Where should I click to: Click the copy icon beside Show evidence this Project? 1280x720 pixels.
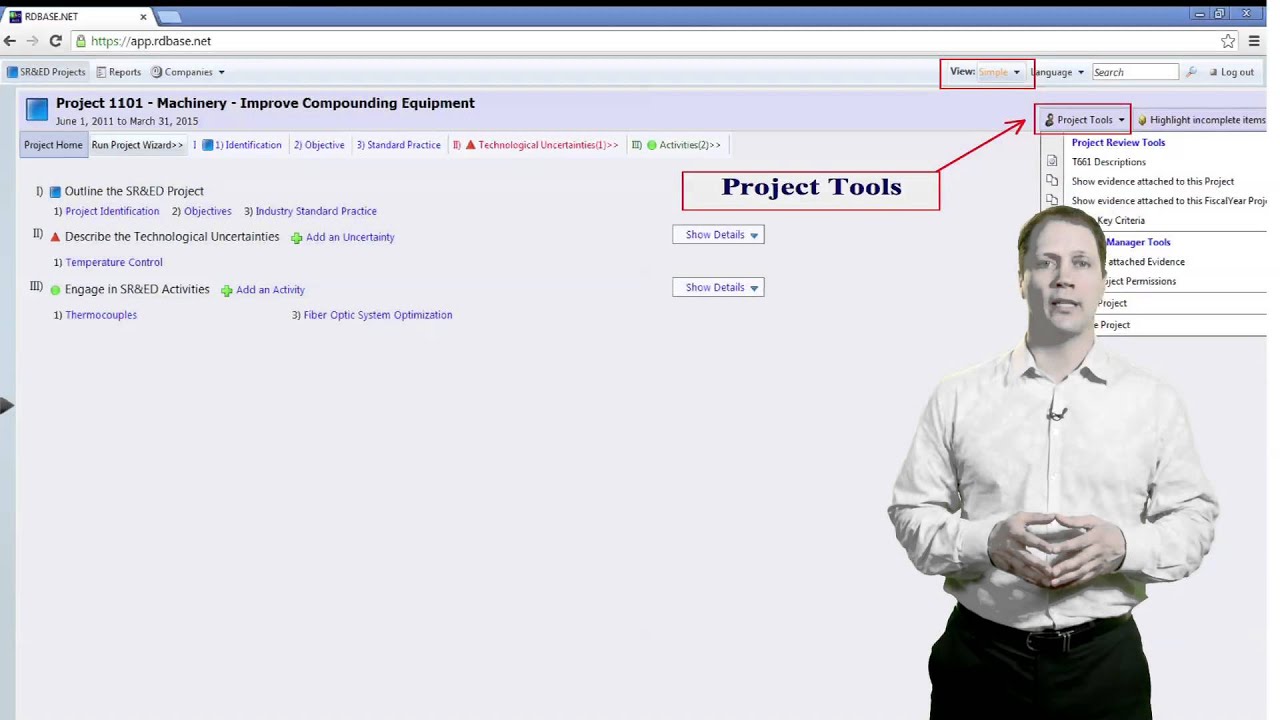click(x=1052, y=181)
